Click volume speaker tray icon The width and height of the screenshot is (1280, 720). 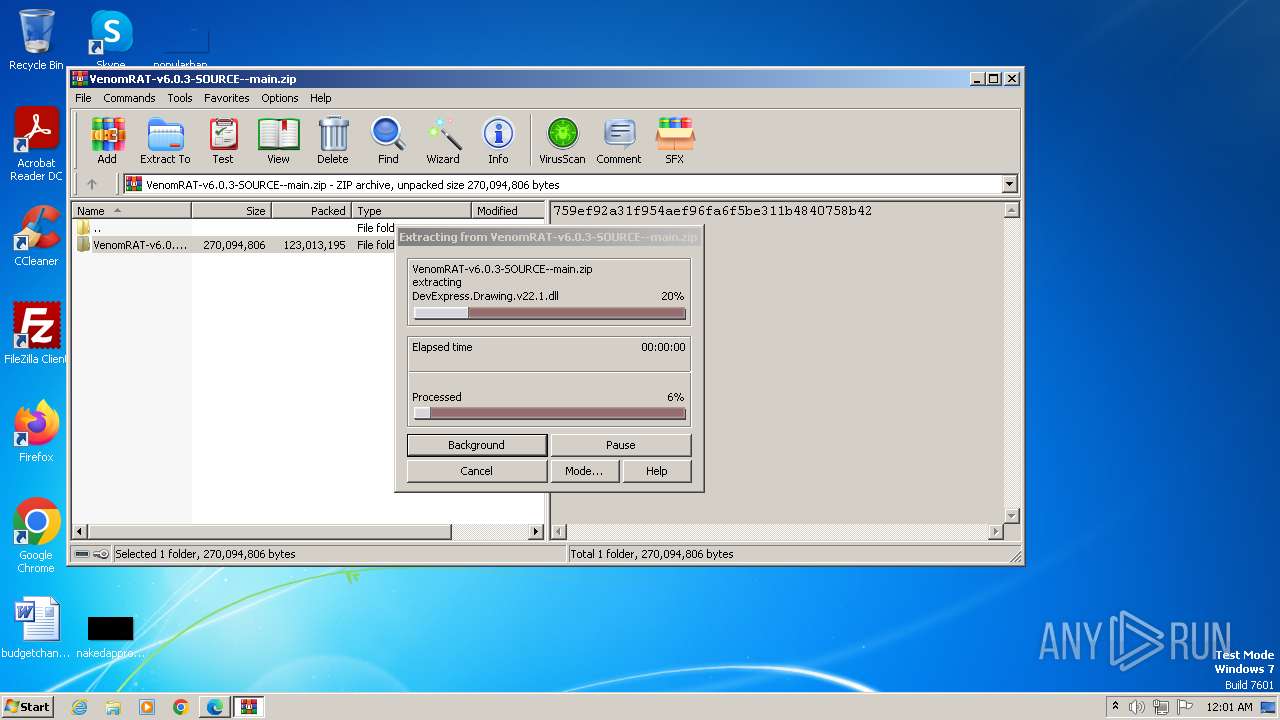1137,707
